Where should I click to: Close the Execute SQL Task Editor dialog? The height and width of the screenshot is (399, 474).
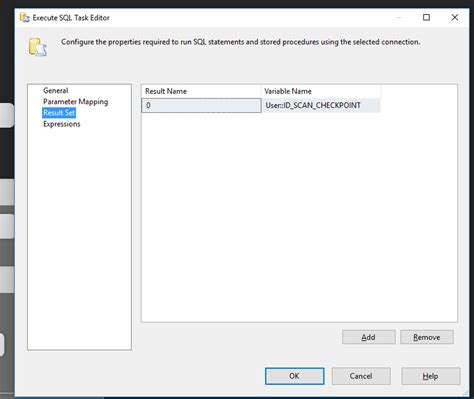click(455, 17)
